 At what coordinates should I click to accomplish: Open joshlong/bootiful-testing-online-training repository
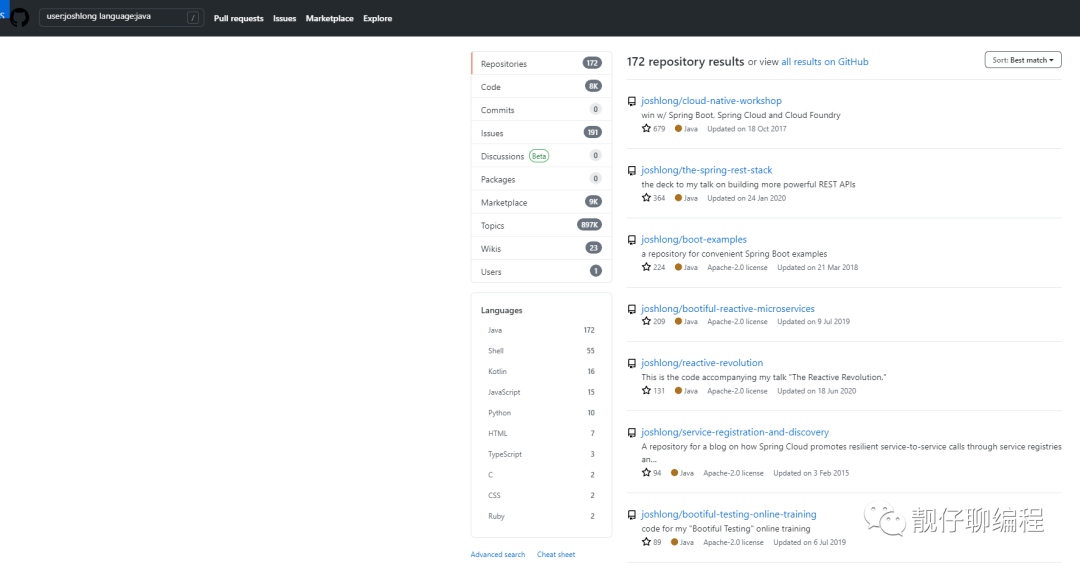click(729, 514)
